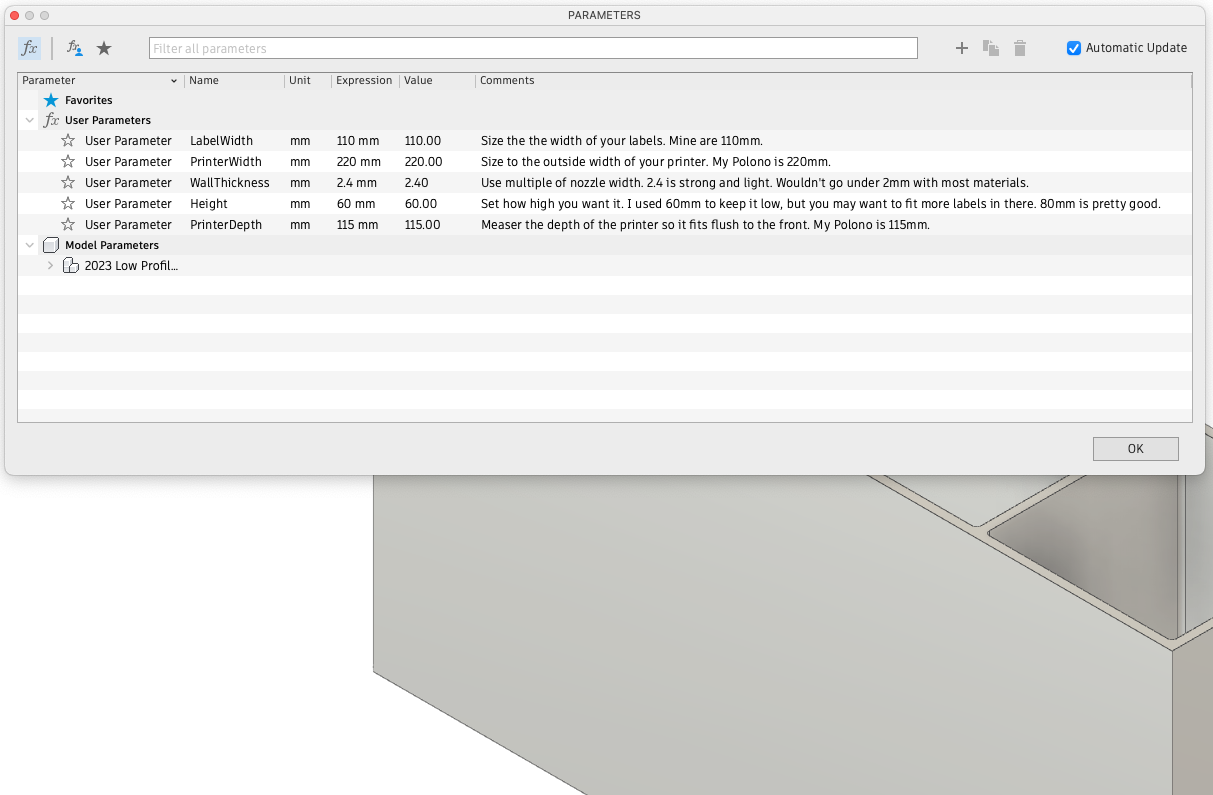
Task: Click the duplicate parameter icon
Action: click(991, 48)
